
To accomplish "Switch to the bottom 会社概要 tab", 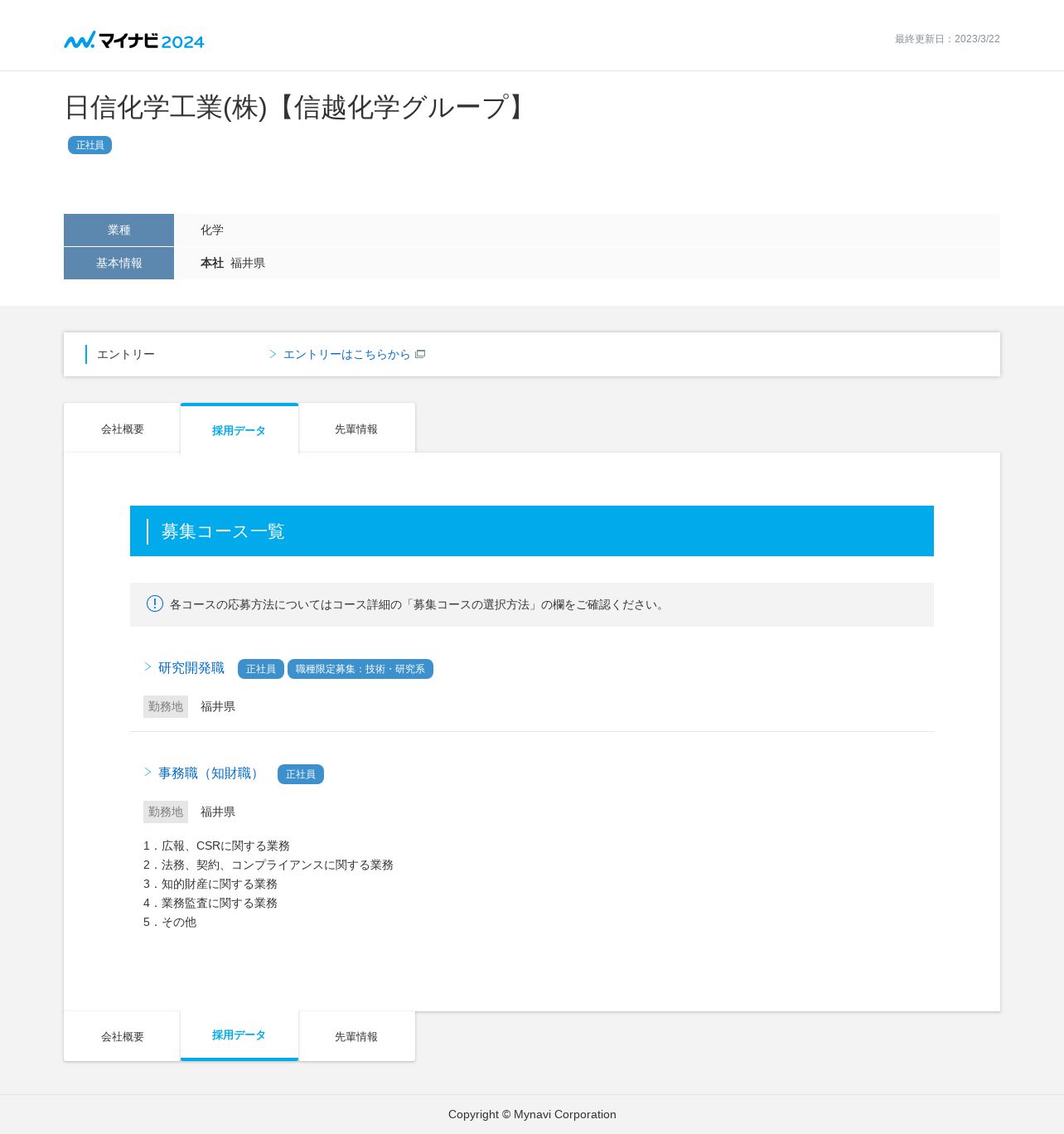I will (x=122, y=1036).
